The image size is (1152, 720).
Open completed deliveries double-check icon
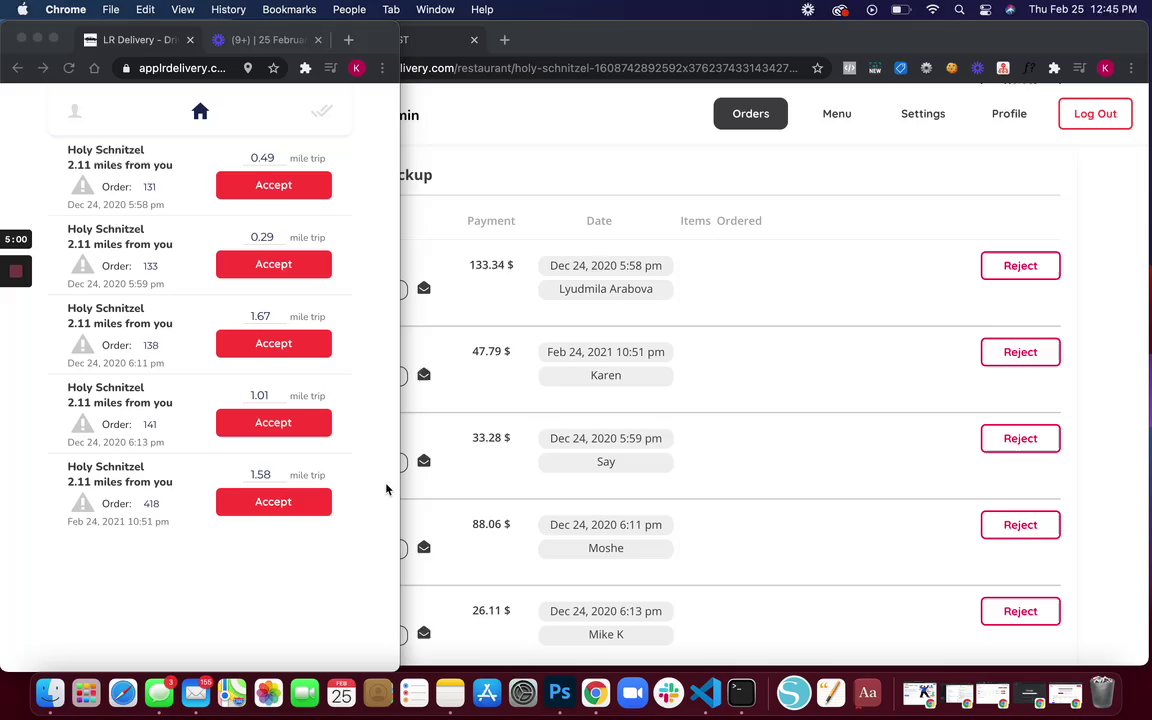[321, 111]
